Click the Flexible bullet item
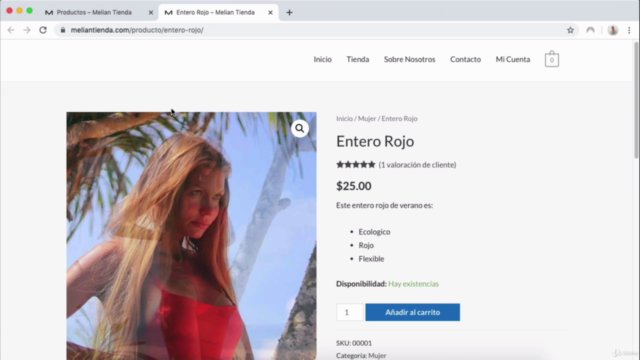Screen dimensions: 640x360 click(x=371, y=259)
